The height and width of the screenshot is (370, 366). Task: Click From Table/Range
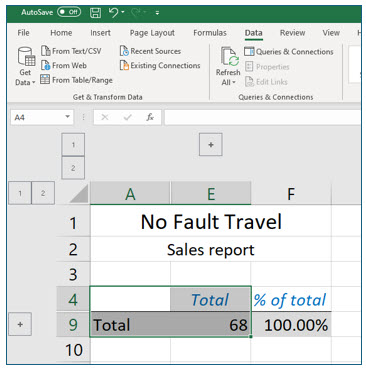76,80
